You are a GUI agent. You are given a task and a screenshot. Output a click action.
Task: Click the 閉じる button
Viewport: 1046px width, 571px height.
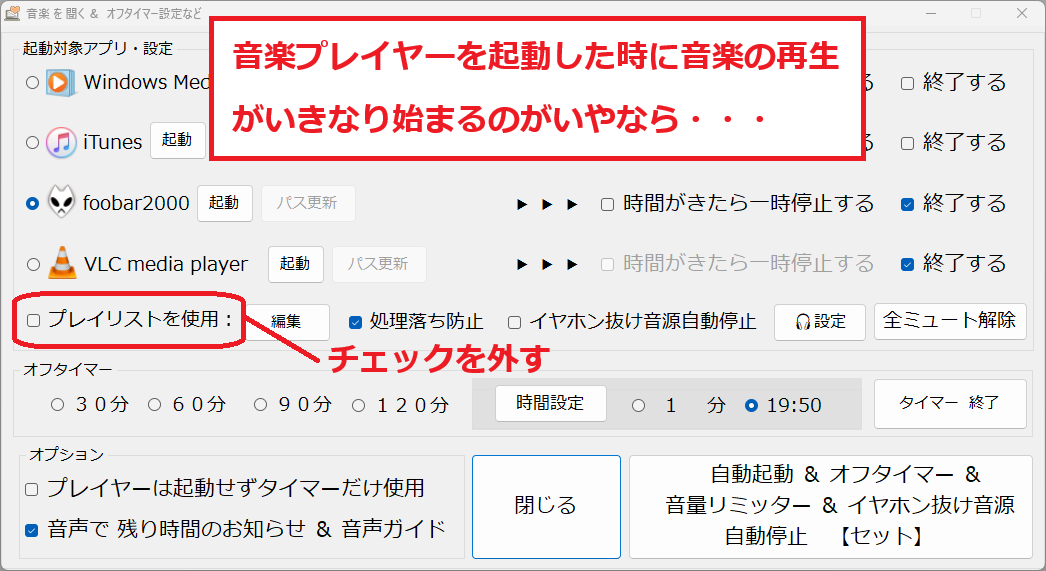pyautogui.click(x=546, y=506)
